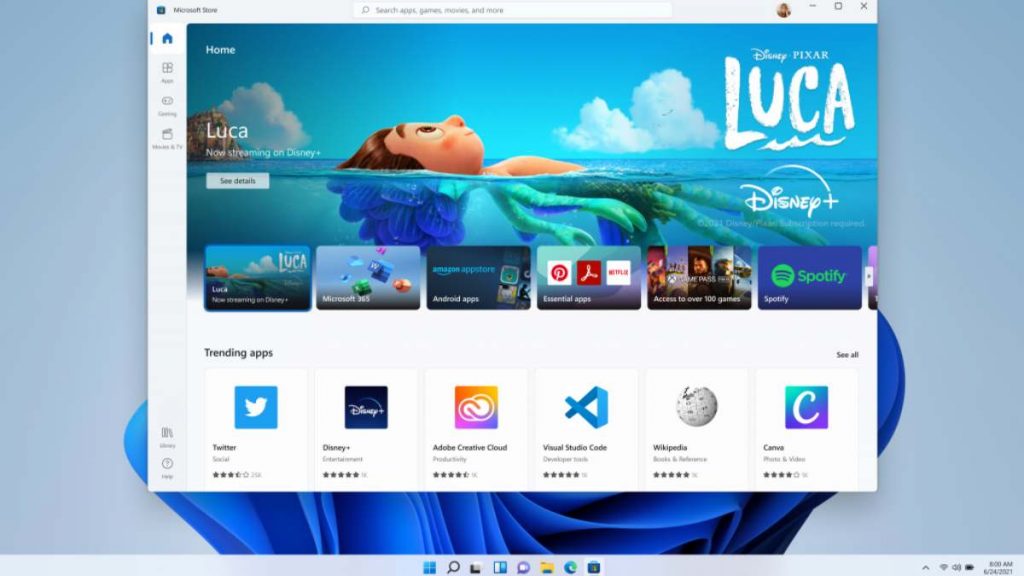Click the Wikipedia globe icon
The height and width of the screenshot is (576, 1024).
pyautogui.click(x=697, y=406)
